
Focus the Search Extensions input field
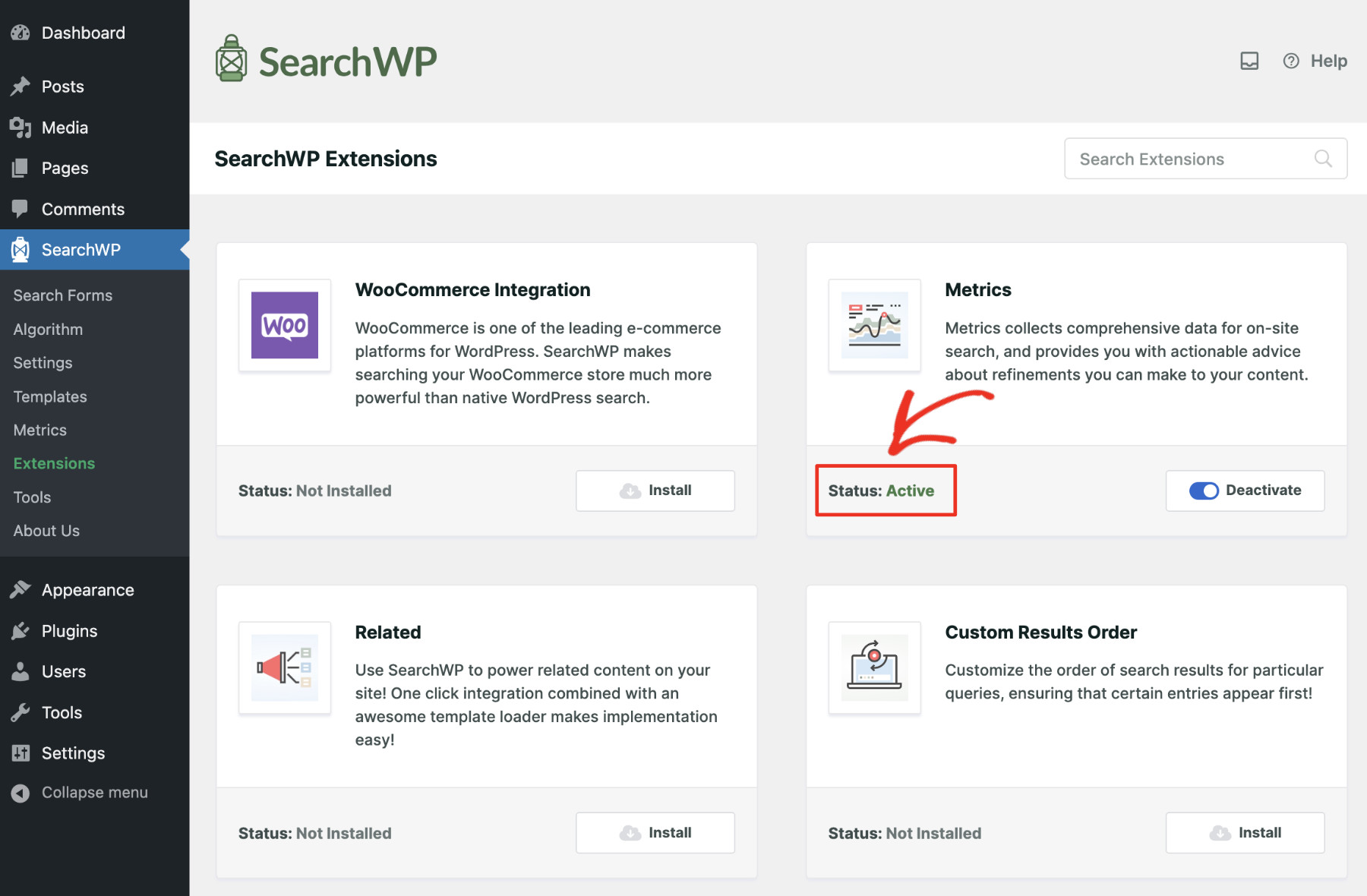(x=1206, y=159)
